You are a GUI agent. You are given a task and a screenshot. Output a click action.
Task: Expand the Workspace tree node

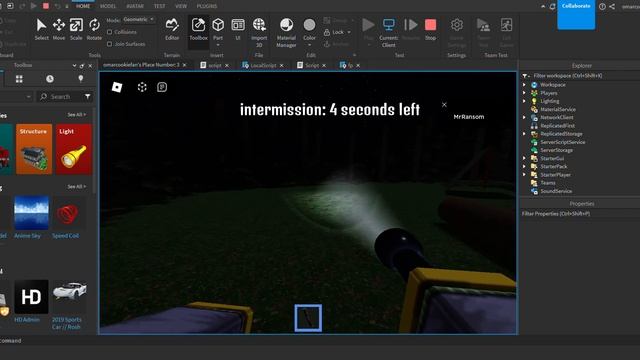524,84
